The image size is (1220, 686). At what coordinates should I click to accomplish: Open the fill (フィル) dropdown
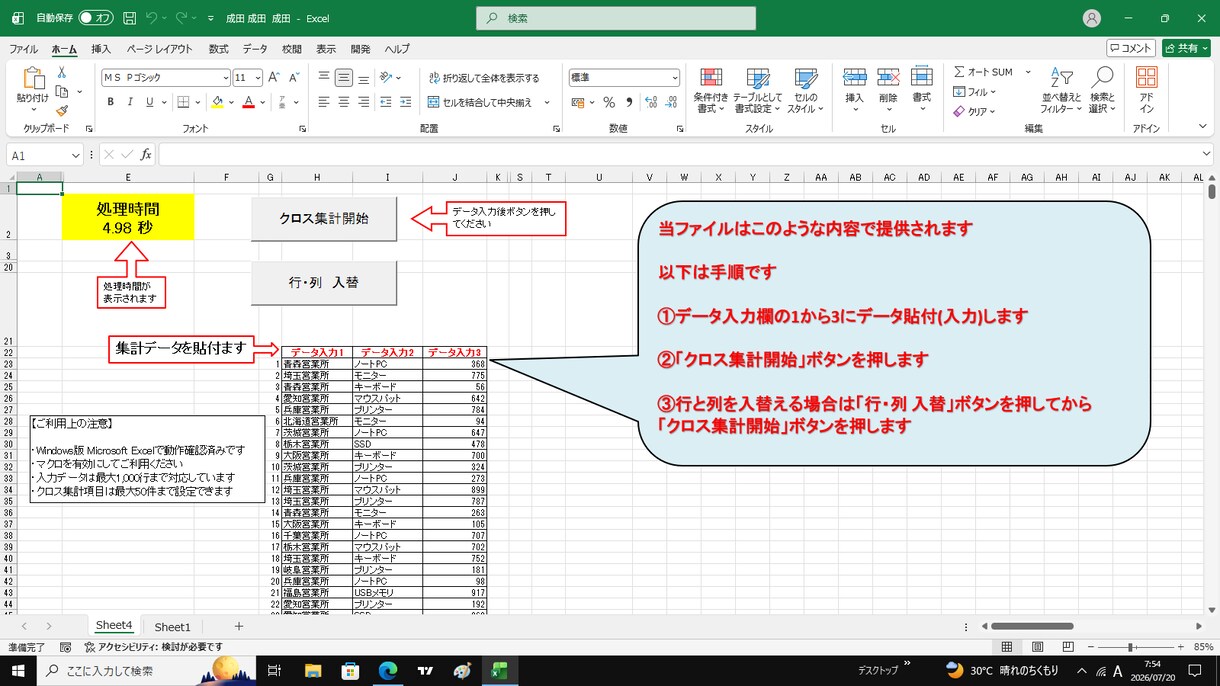coord(974,92)
